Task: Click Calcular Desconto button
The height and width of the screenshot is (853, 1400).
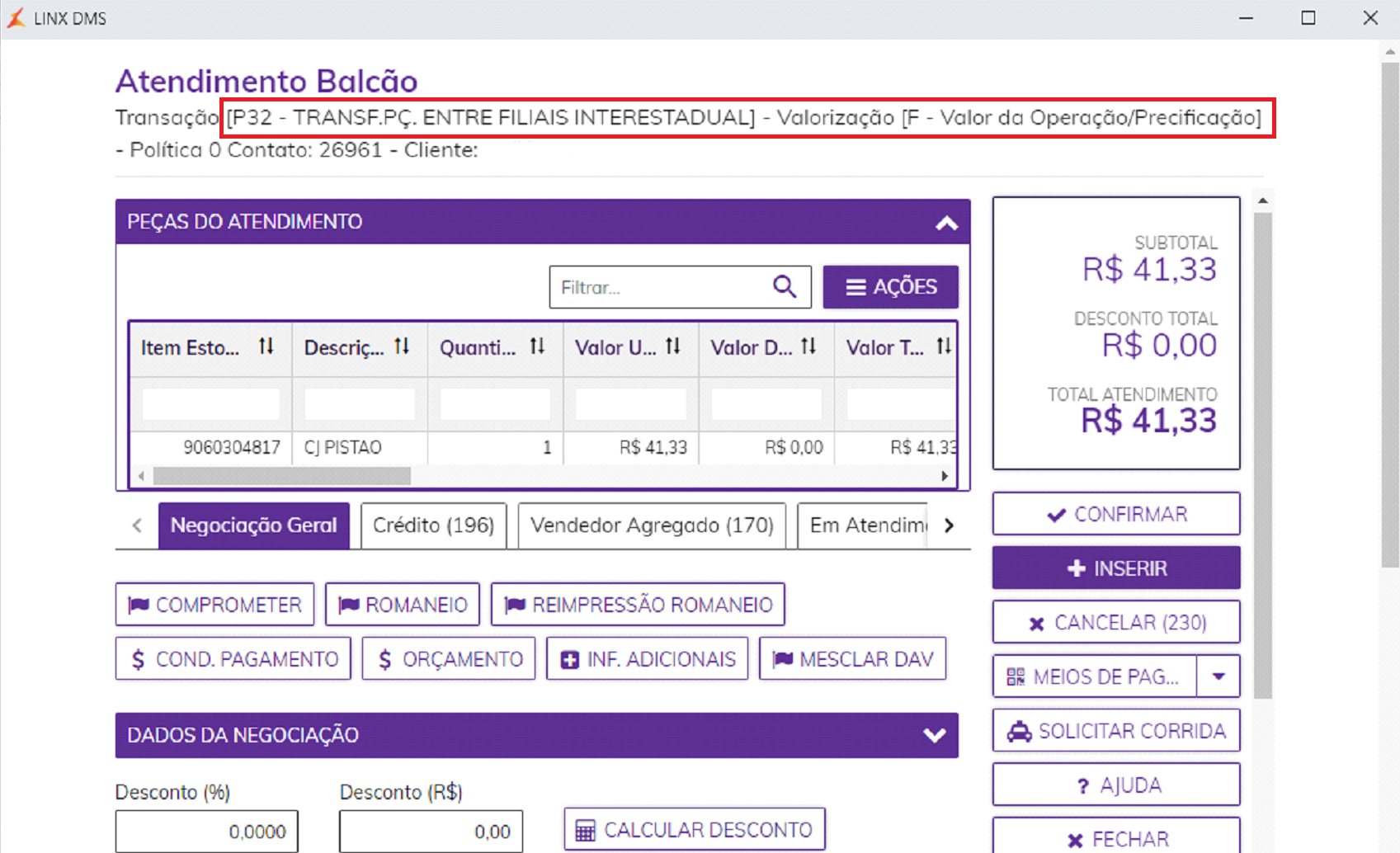Action: click(695, 830)
